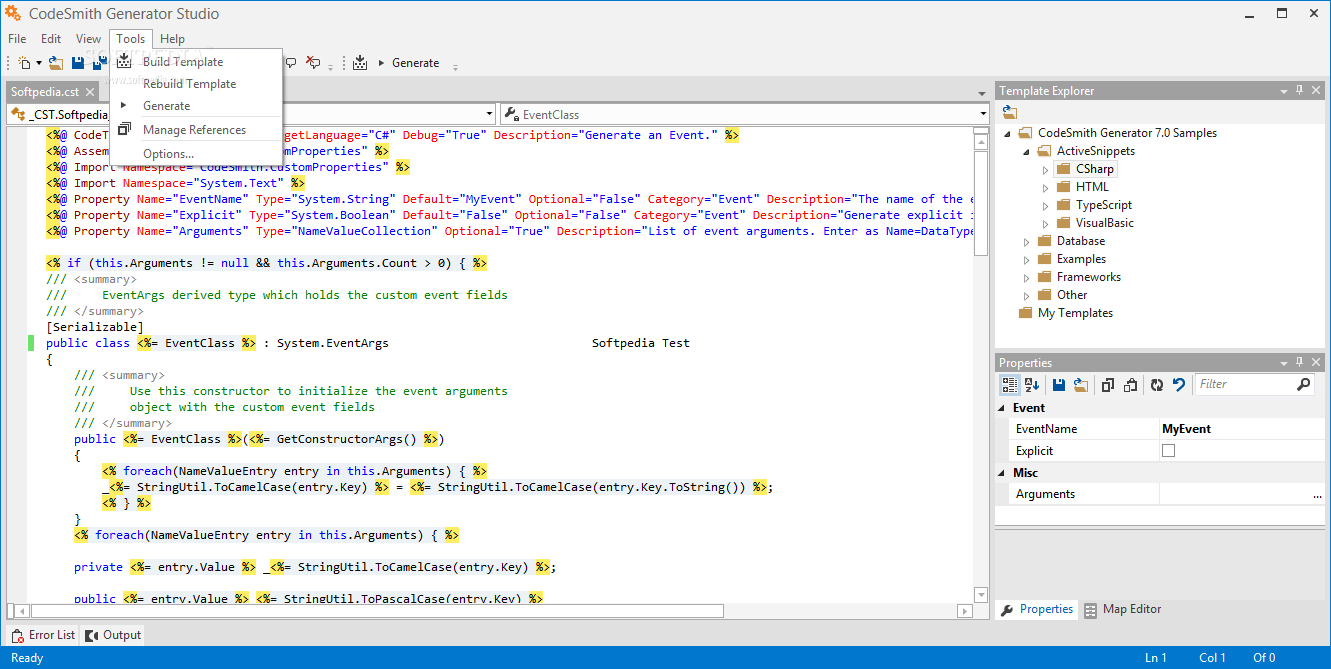
Task: Pin the Template Explorer panel
Action: [1300, 90]
